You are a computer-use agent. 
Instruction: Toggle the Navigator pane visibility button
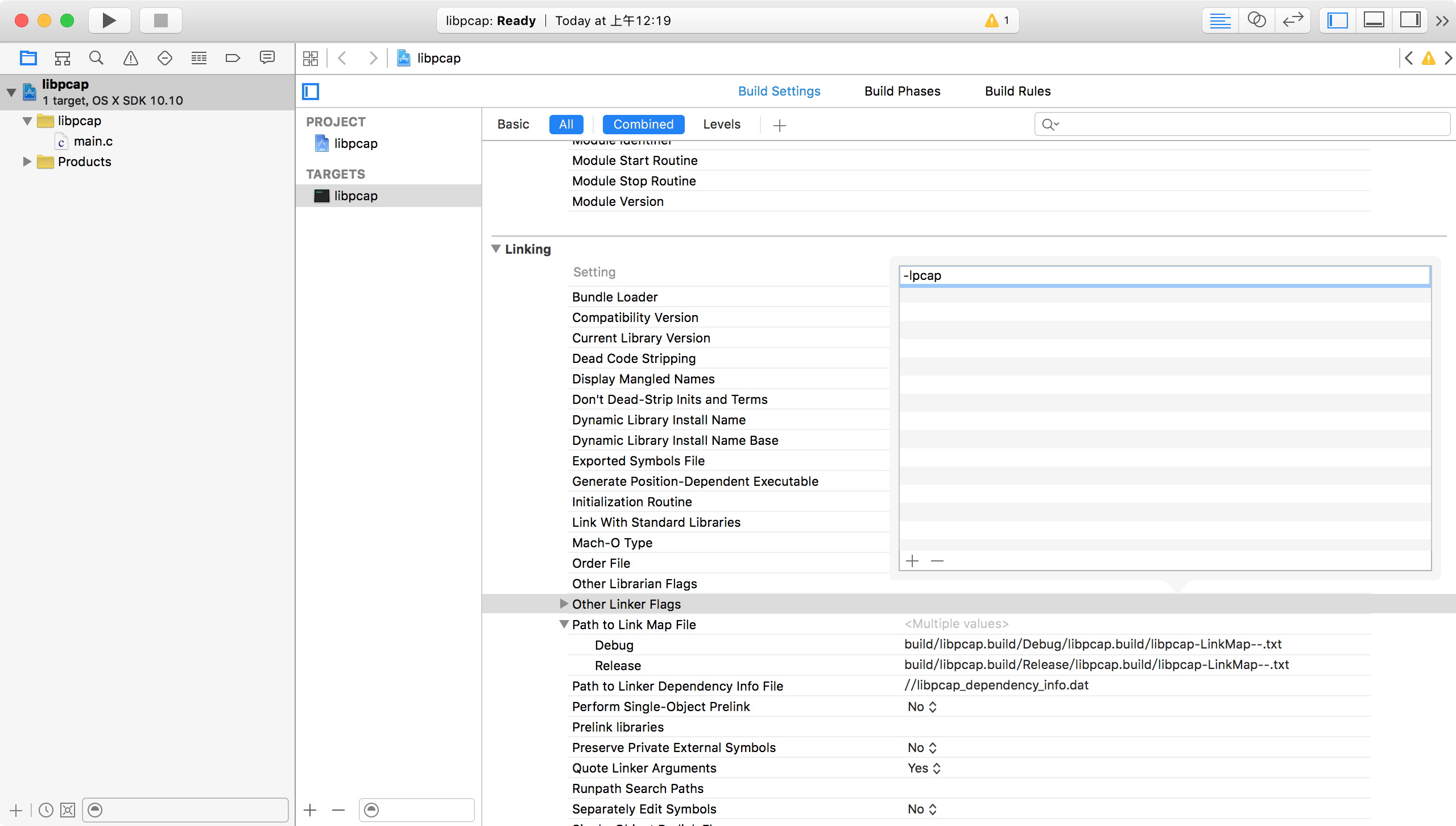1338,21
